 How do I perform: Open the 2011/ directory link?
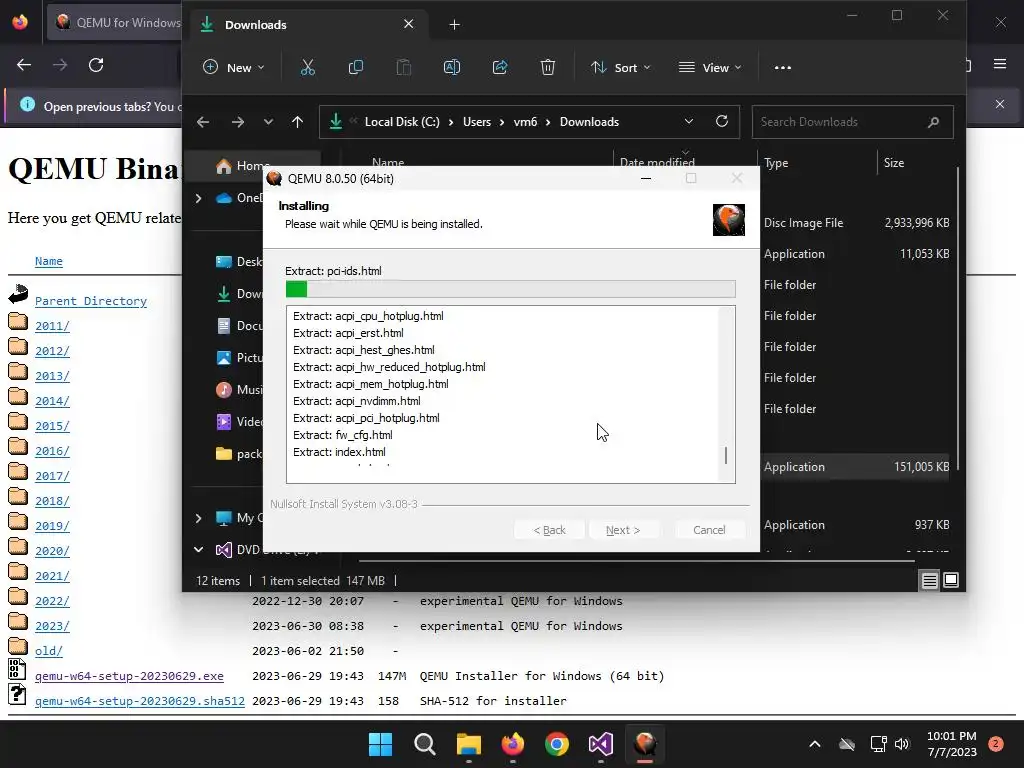click(x=52, y=326)
